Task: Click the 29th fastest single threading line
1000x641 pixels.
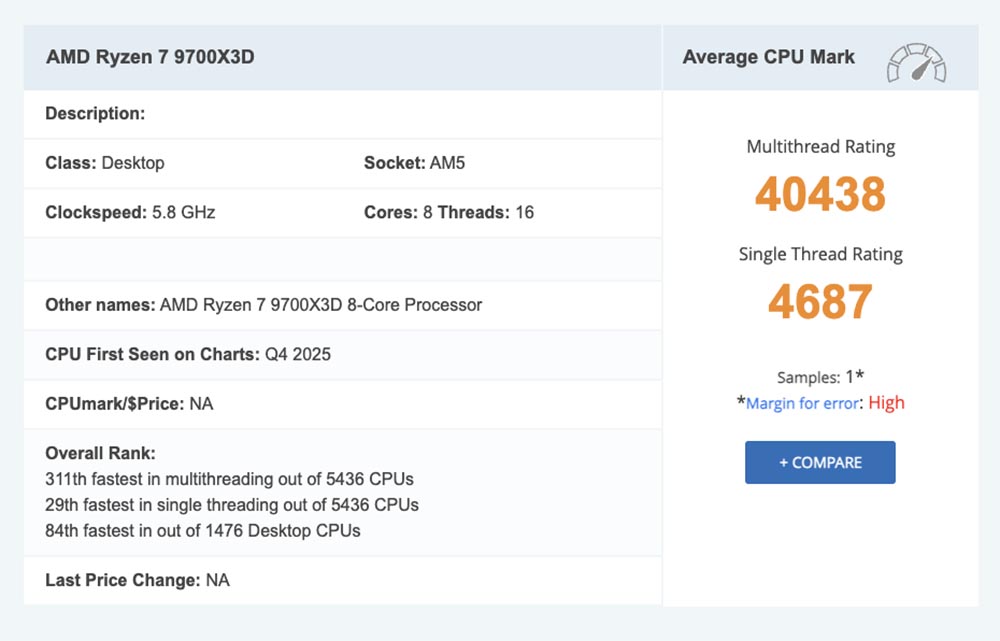Action: [232, 504]
